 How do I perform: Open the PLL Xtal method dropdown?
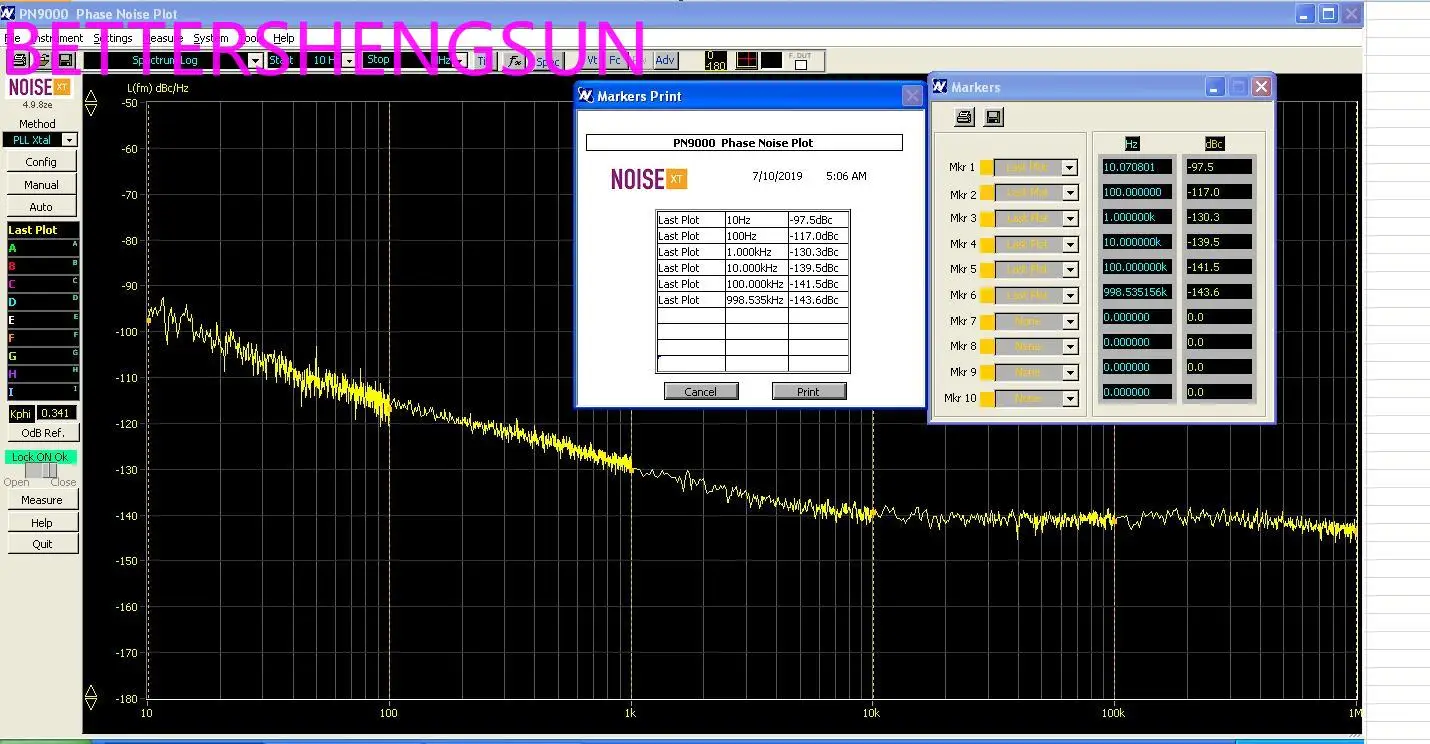coord(69,140)
